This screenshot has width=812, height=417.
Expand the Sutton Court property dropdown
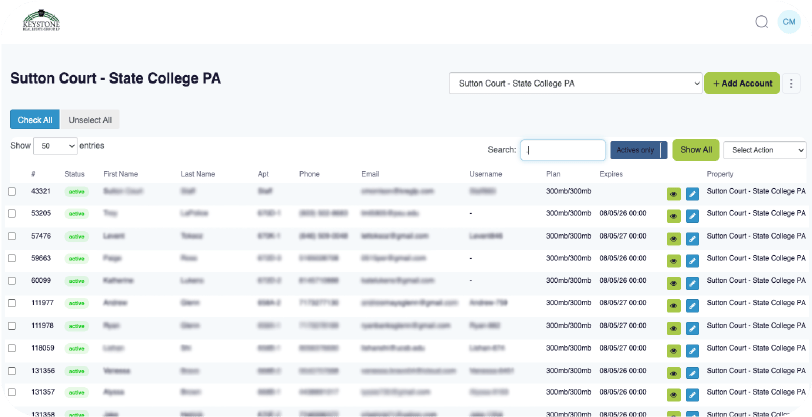coord(575,83)
